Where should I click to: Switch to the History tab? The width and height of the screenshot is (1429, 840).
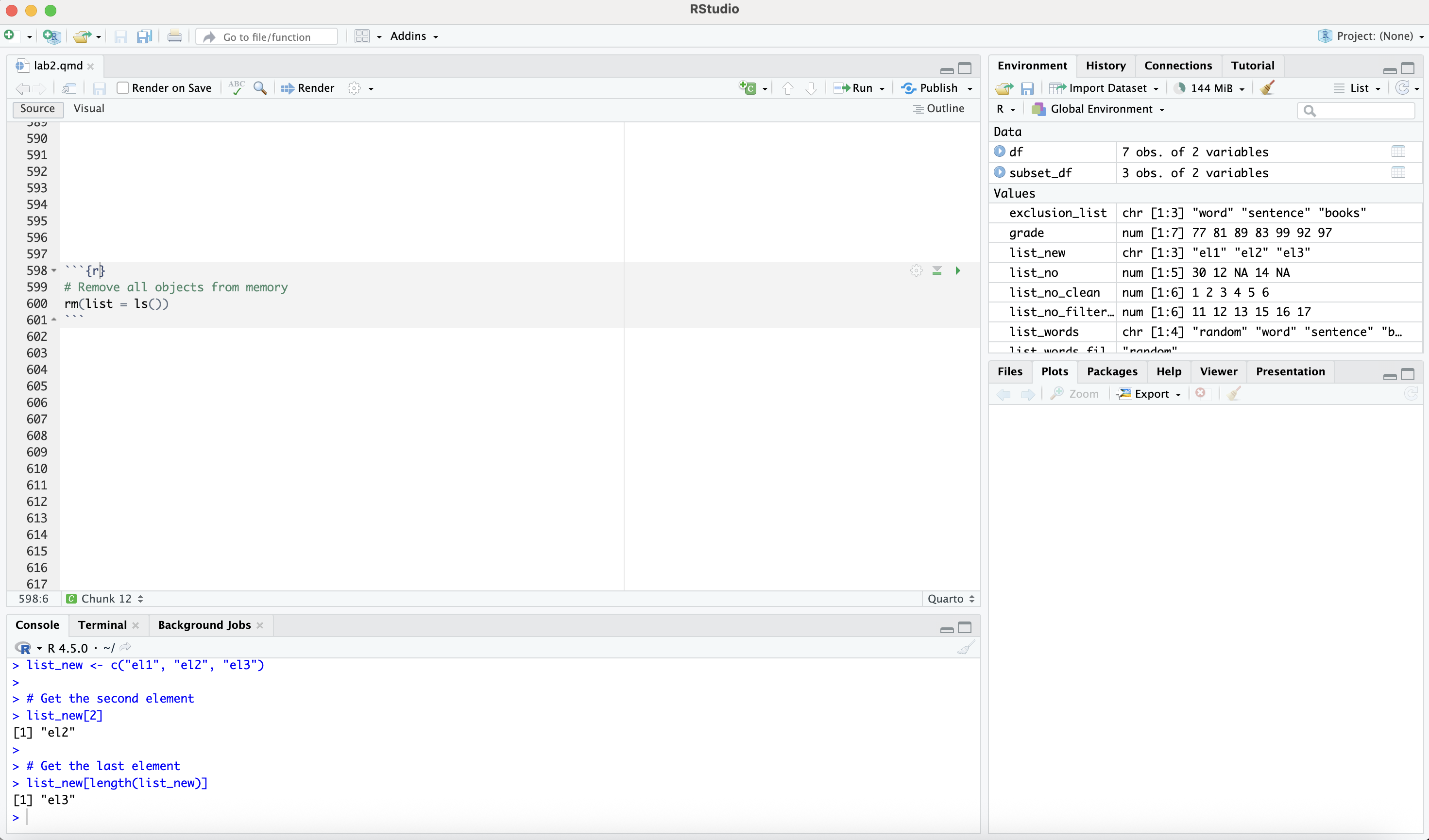coord(1105,66)
